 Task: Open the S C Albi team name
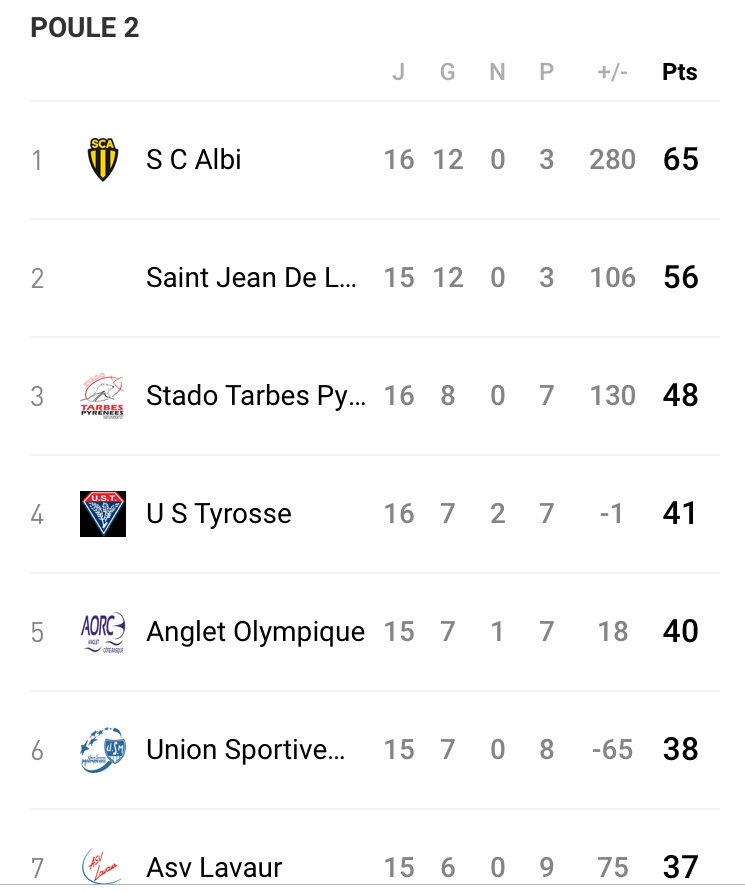point(194,160)
